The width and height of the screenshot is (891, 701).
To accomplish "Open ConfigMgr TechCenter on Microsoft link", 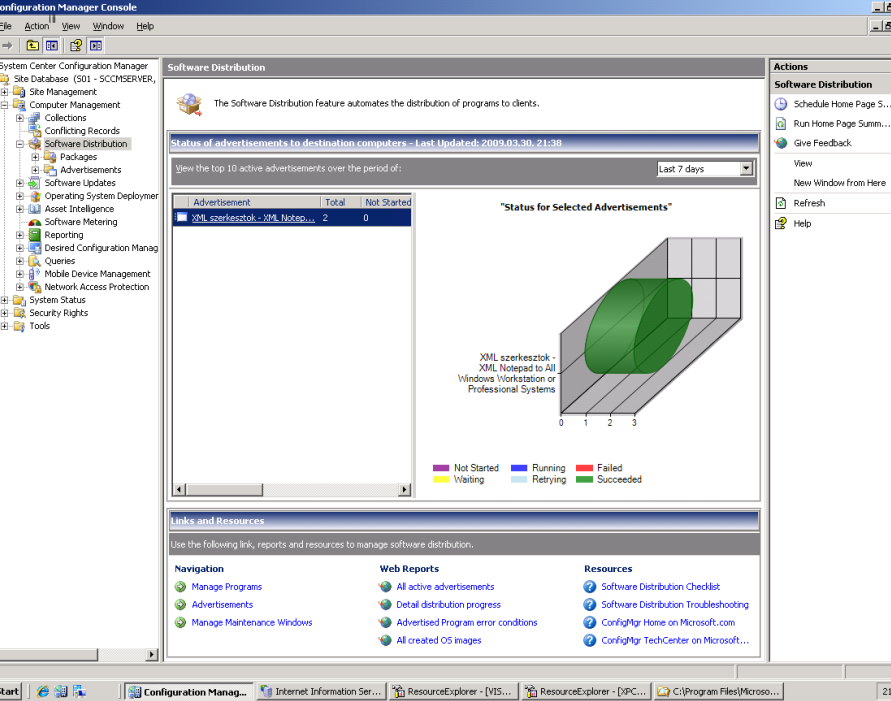I will pyautogui.click(x=675, y=640).
